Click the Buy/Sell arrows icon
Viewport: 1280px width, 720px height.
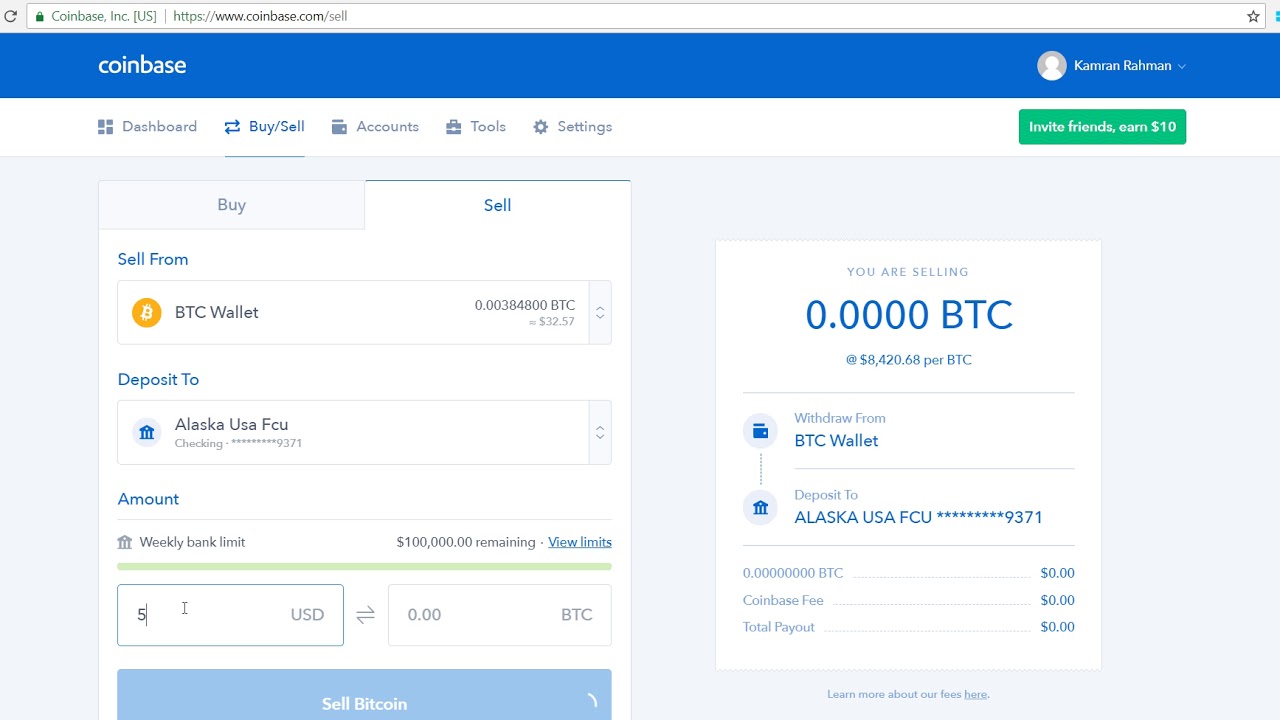[x=232, y=127]
